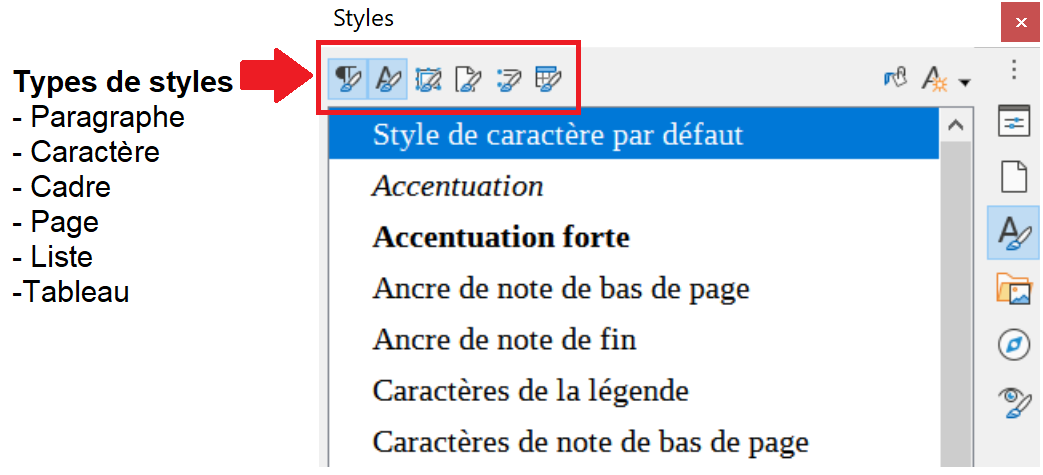1043x475 pixels.
Task: Click New Style from Selection icon
Action: click(x=935, y=79)
